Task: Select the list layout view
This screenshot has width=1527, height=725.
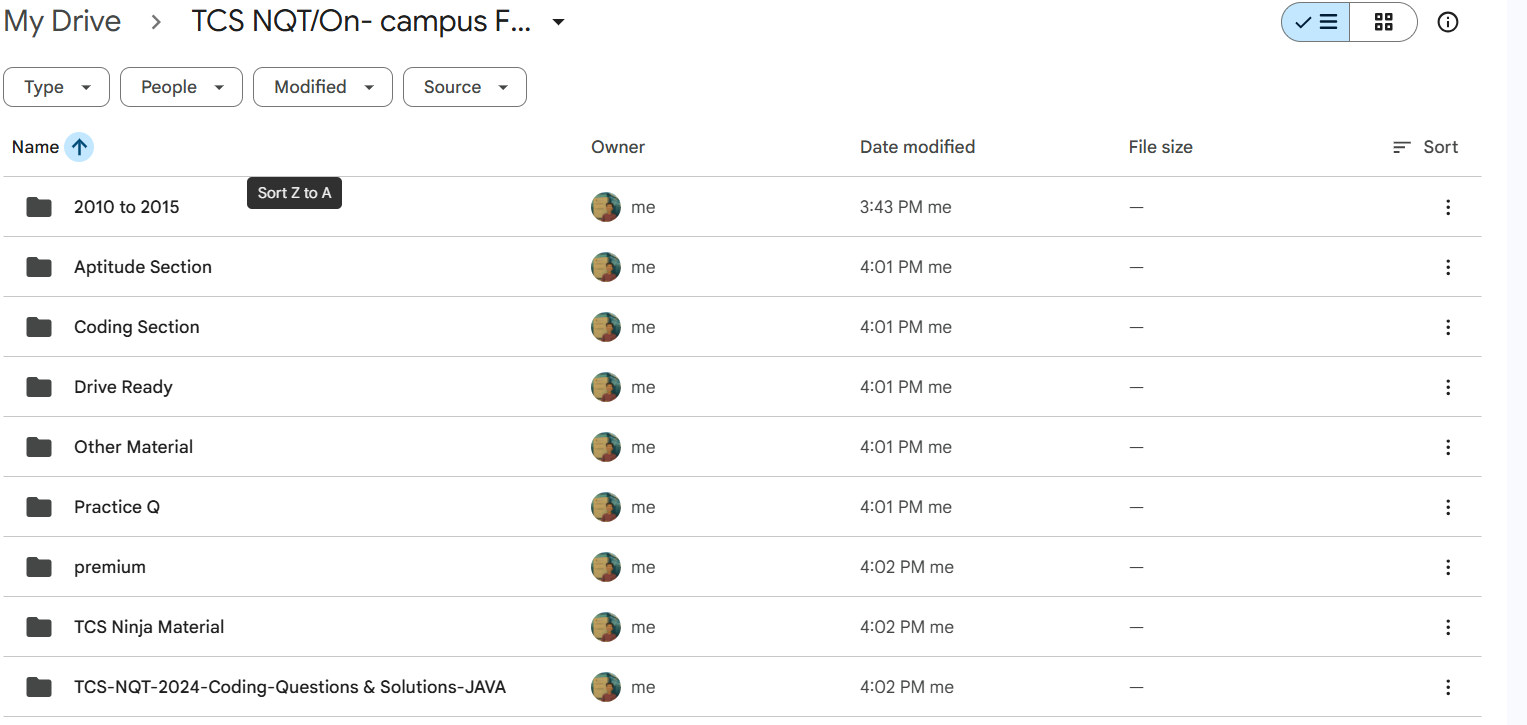Action: click(x=1316, y=22)
